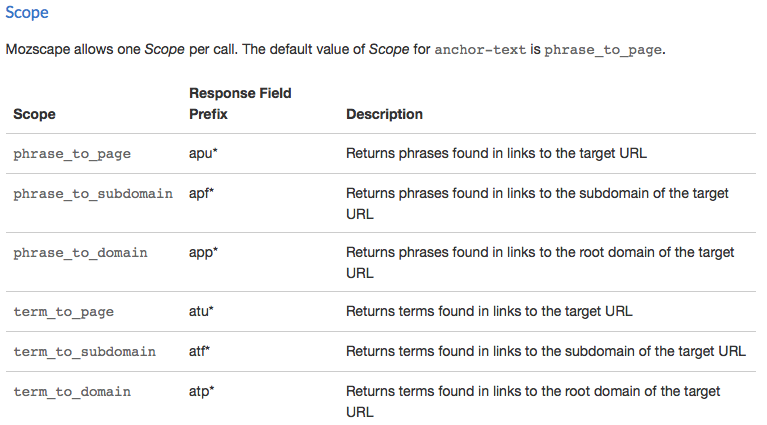Click the atu* prefix cell

coord(202,312)
